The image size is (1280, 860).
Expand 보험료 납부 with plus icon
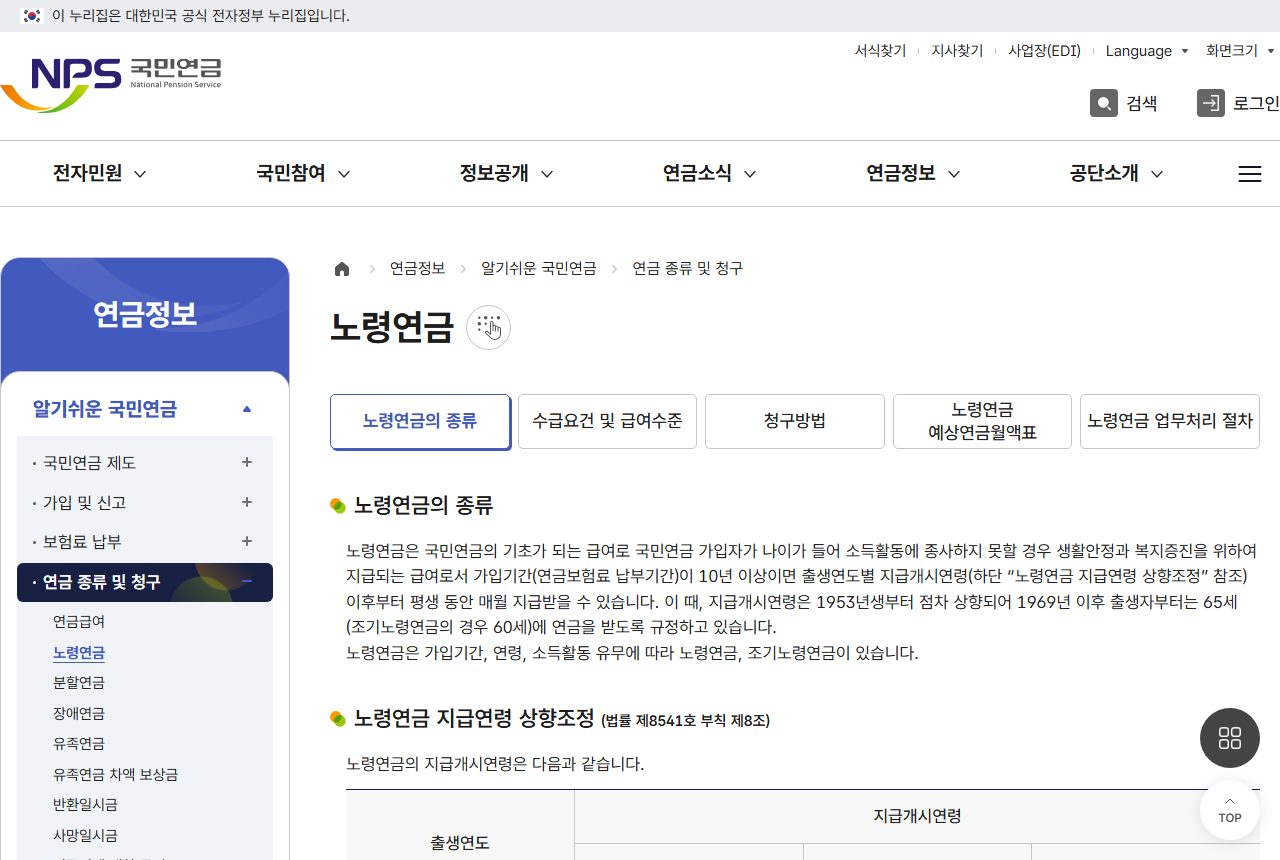coord(247,541)
